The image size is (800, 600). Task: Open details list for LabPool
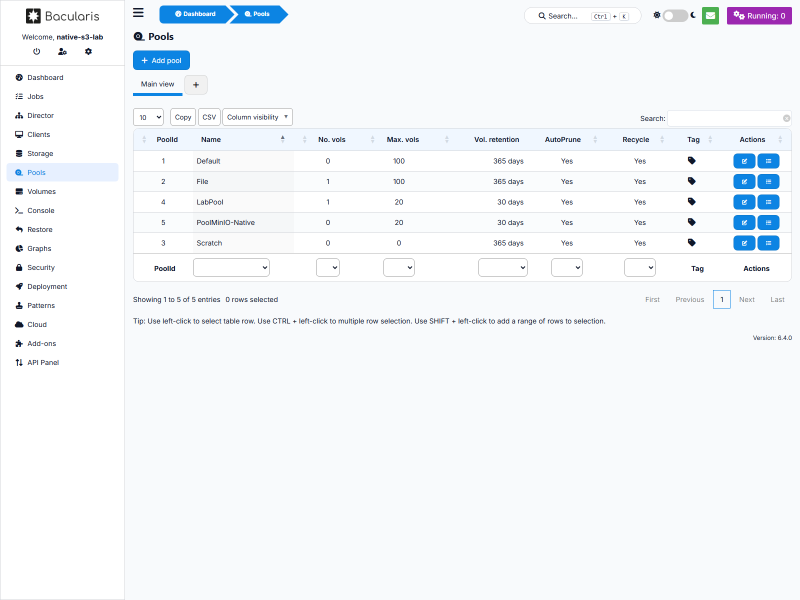pyautogui.click(x=768, y=202)
